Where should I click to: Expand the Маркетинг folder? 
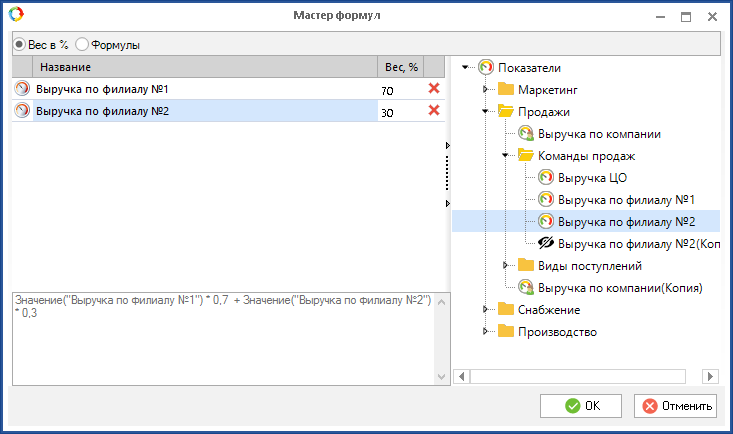point(485,90)
